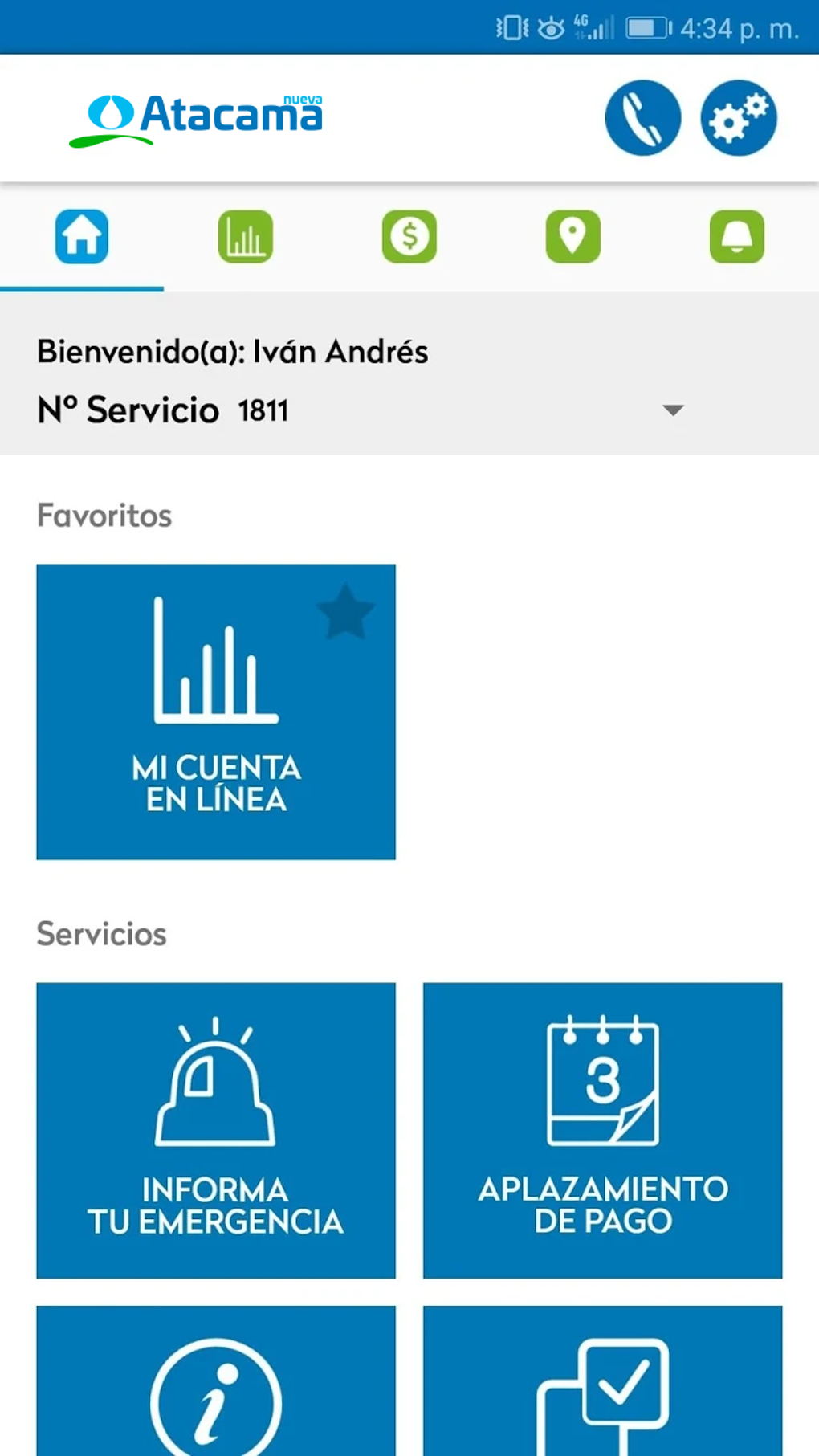Select service number 1811 field
This screenshot has height=1456, width=819.
tap(263, 411)
